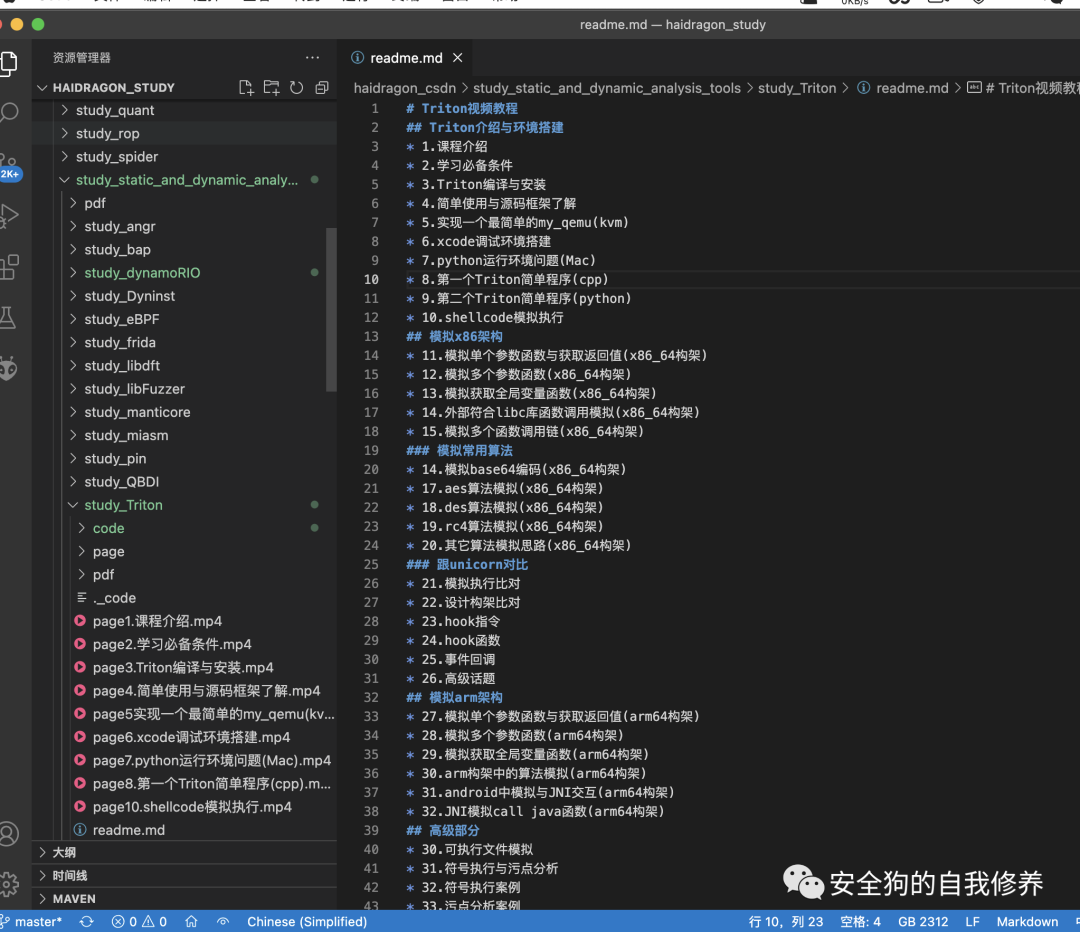Expand the code folder under study_Triton
Image resolution: width=1080 pixels, height=932 pixels.
point(108,528)
